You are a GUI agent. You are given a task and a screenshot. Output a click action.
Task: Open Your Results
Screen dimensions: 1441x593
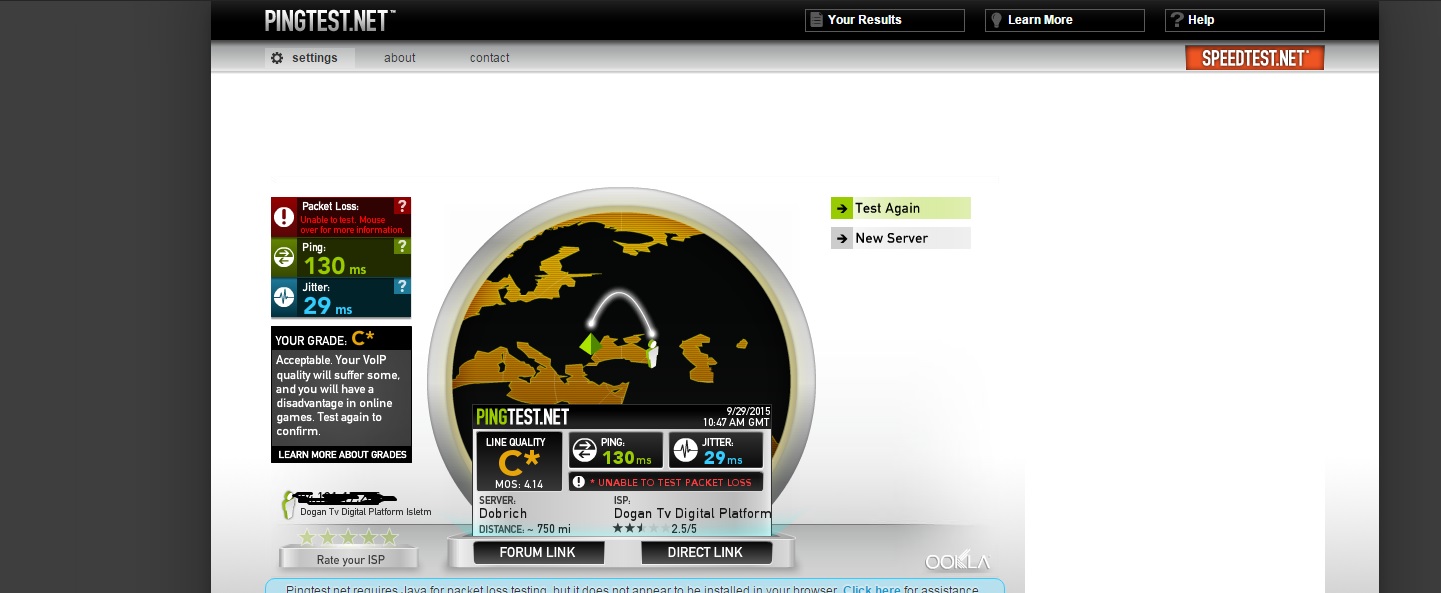(884, 20)
